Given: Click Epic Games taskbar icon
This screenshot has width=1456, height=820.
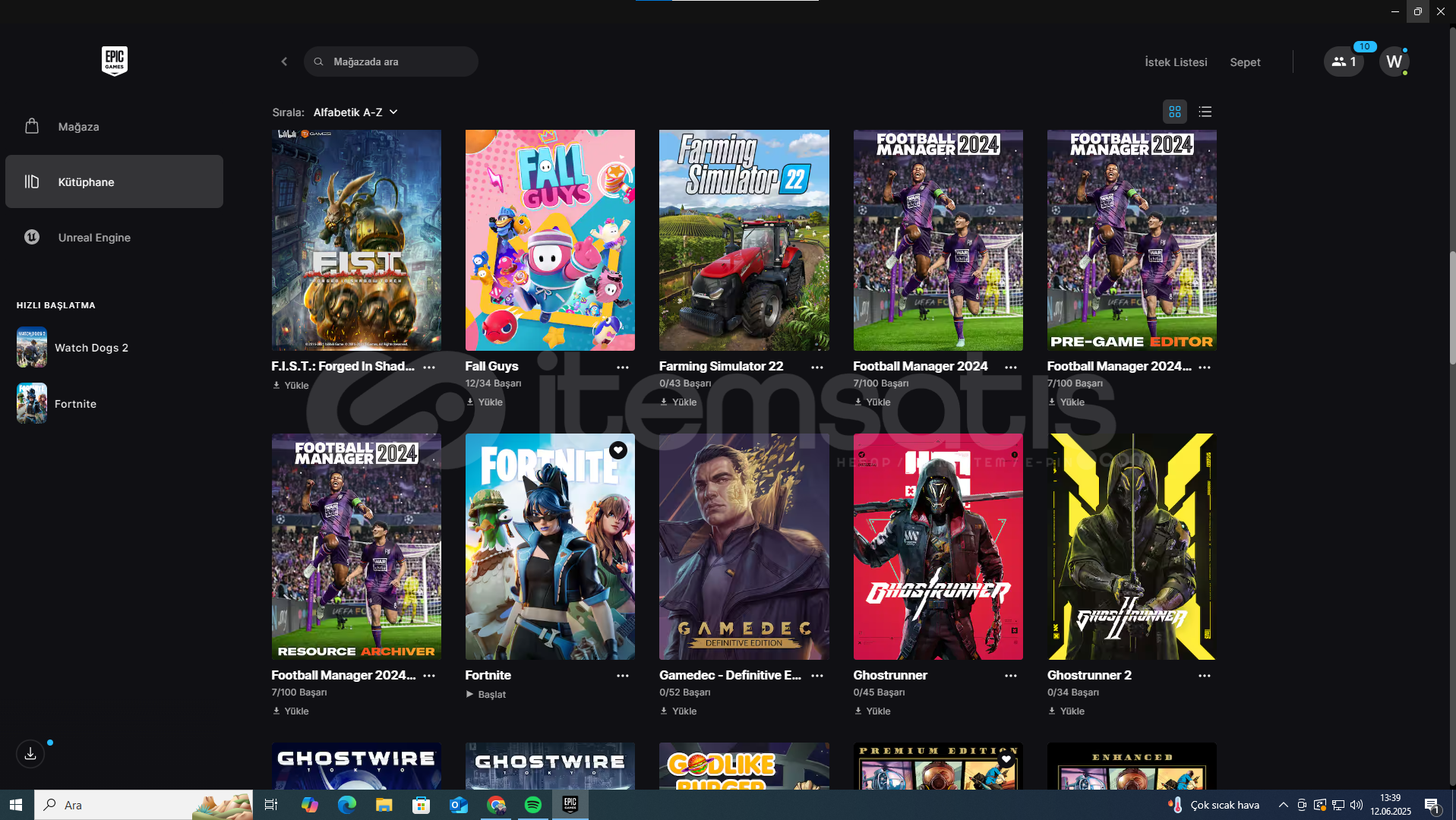Looking at the screenshot, I should 570,805.
